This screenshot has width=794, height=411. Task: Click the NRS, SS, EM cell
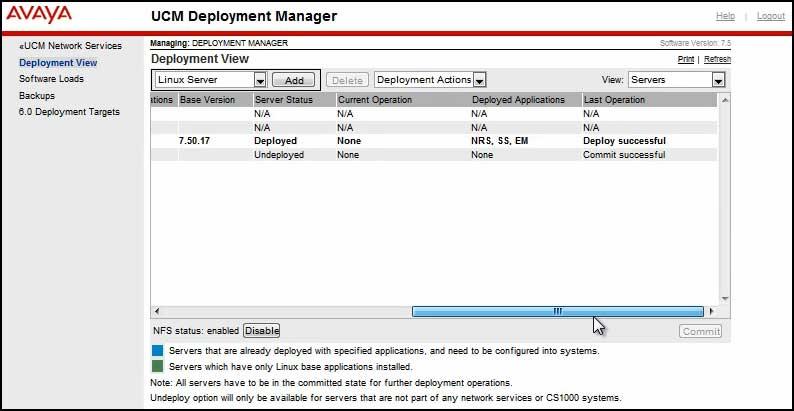tap(500, 141)
